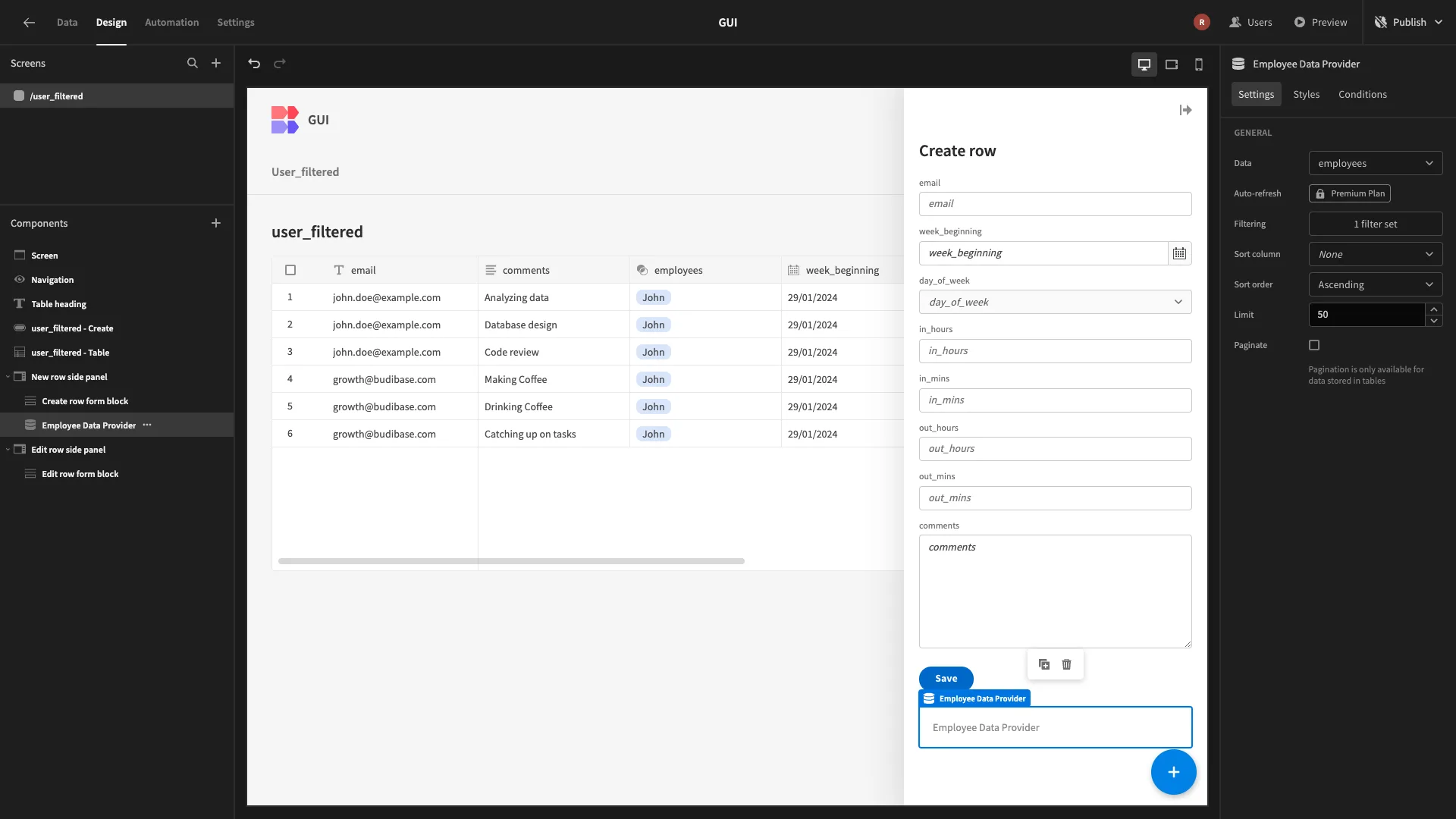Click the 'Making Coffee' comments cell
Image resolution: width=1456 pixels, height=819 pixels.
click(554, 379)
